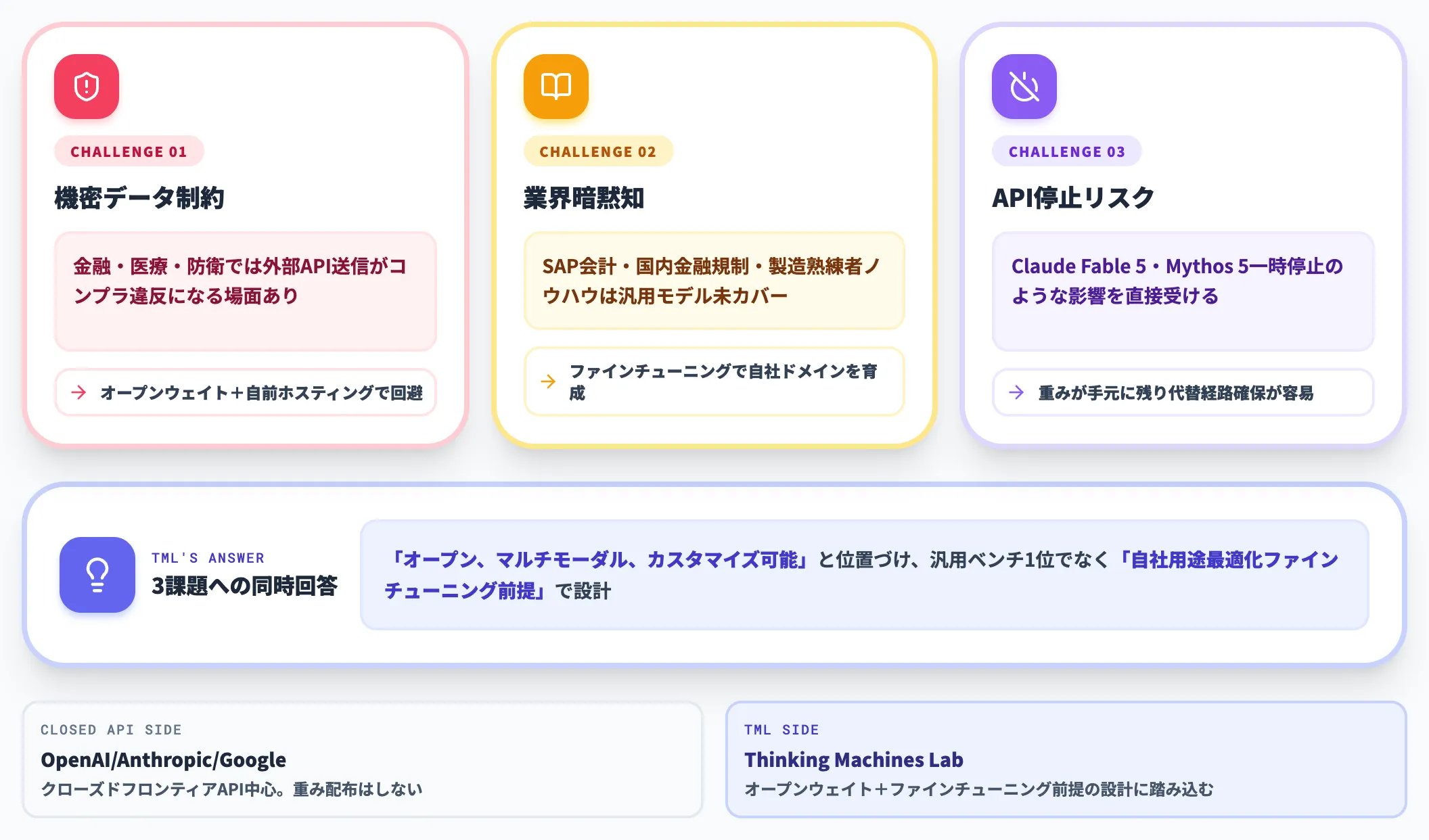This screenshot has height=840, width=1429.
Task: Click the 重みが手元に残り代替経路確保が容易 solution pill
Action: point(1183,392)
